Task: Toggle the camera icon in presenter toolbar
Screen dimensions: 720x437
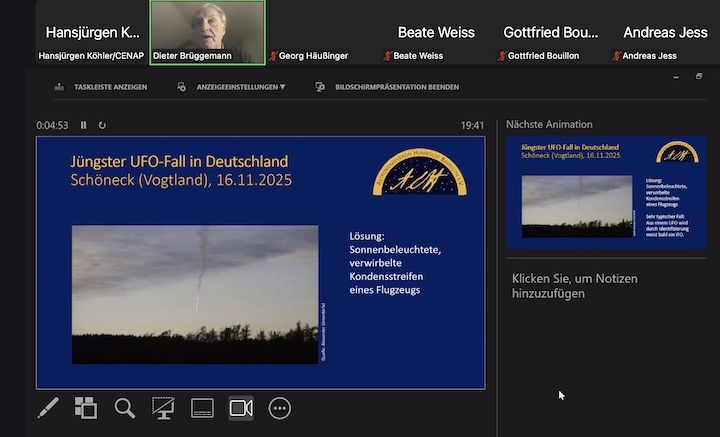Action: [241, 408]
